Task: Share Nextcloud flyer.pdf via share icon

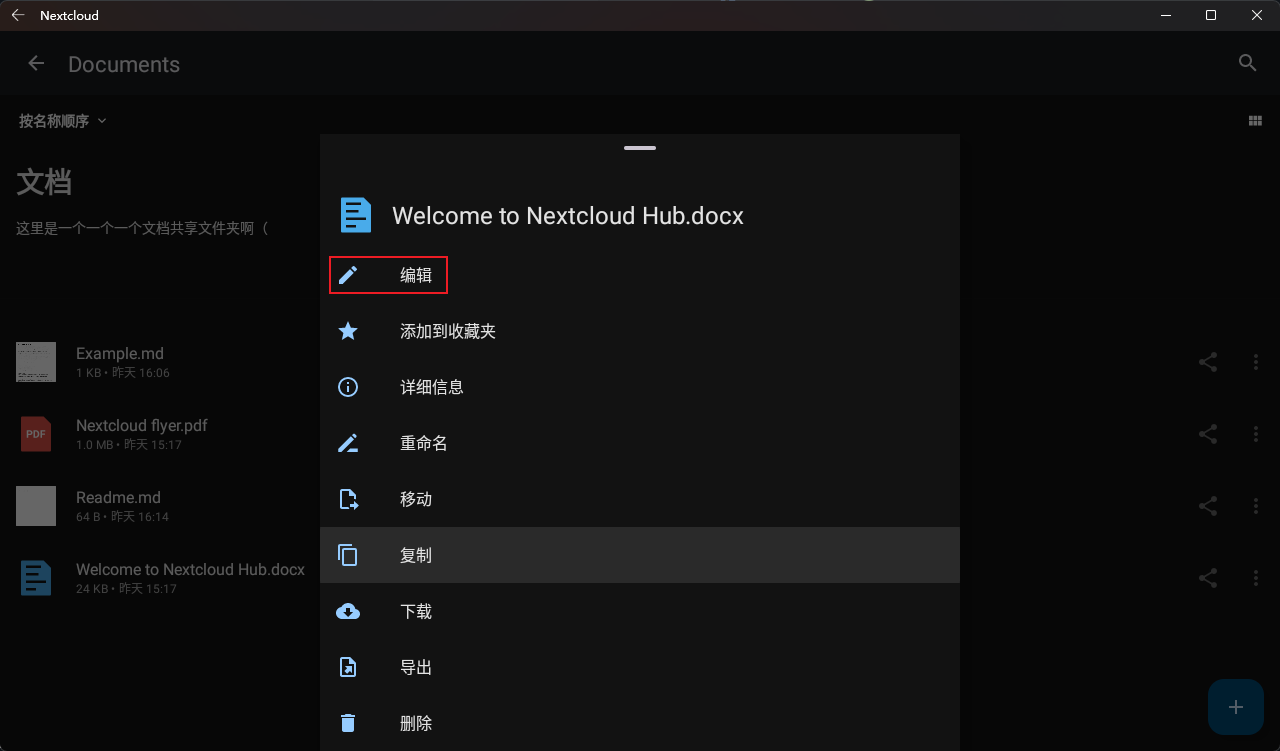Action: coord(1208,434)
